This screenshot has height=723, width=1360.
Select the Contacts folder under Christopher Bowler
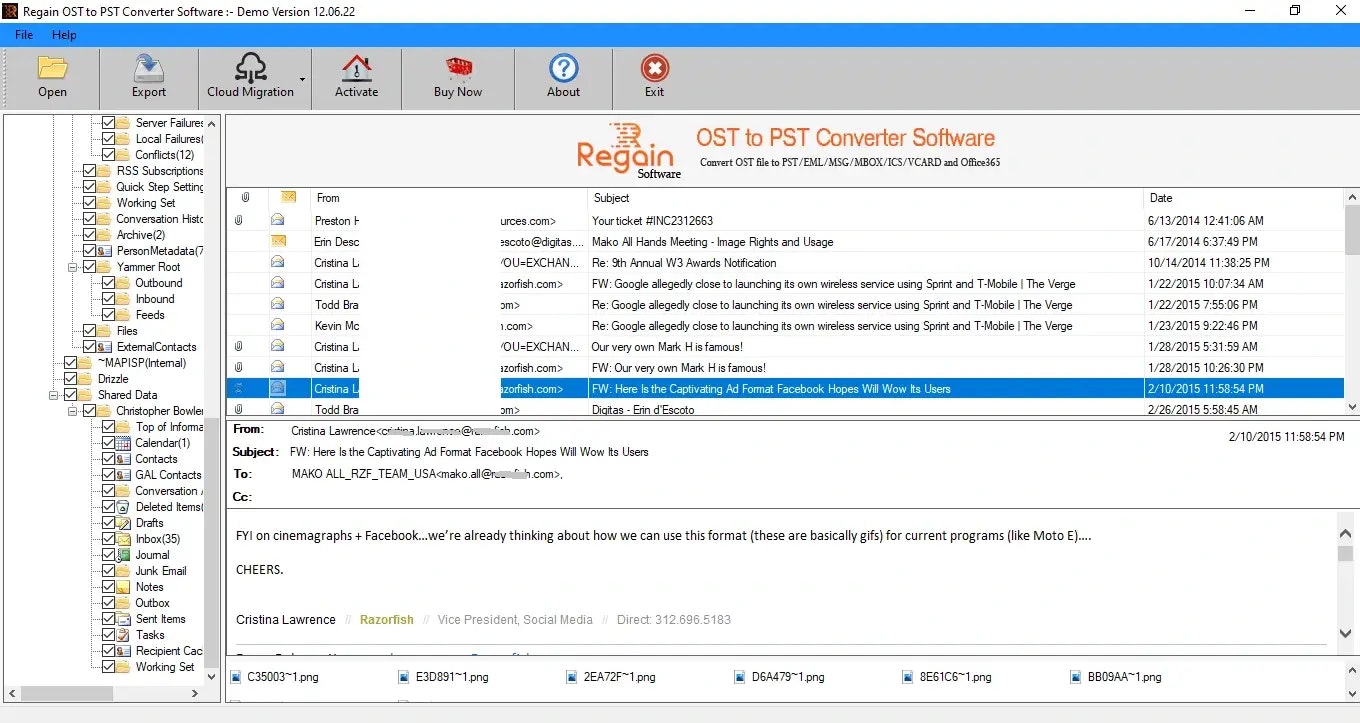tap(156, 459)
